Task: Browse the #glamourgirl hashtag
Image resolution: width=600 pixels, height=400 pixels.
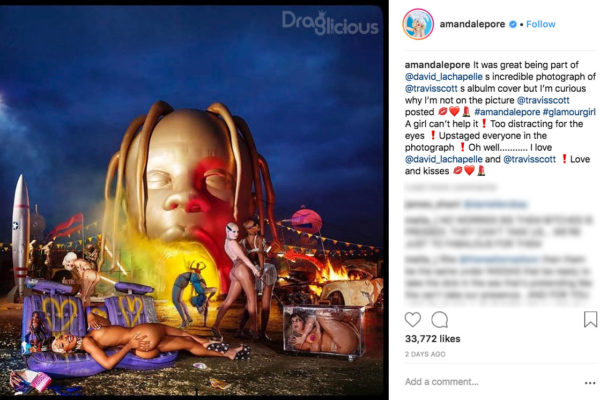Action: coord(569,112)
